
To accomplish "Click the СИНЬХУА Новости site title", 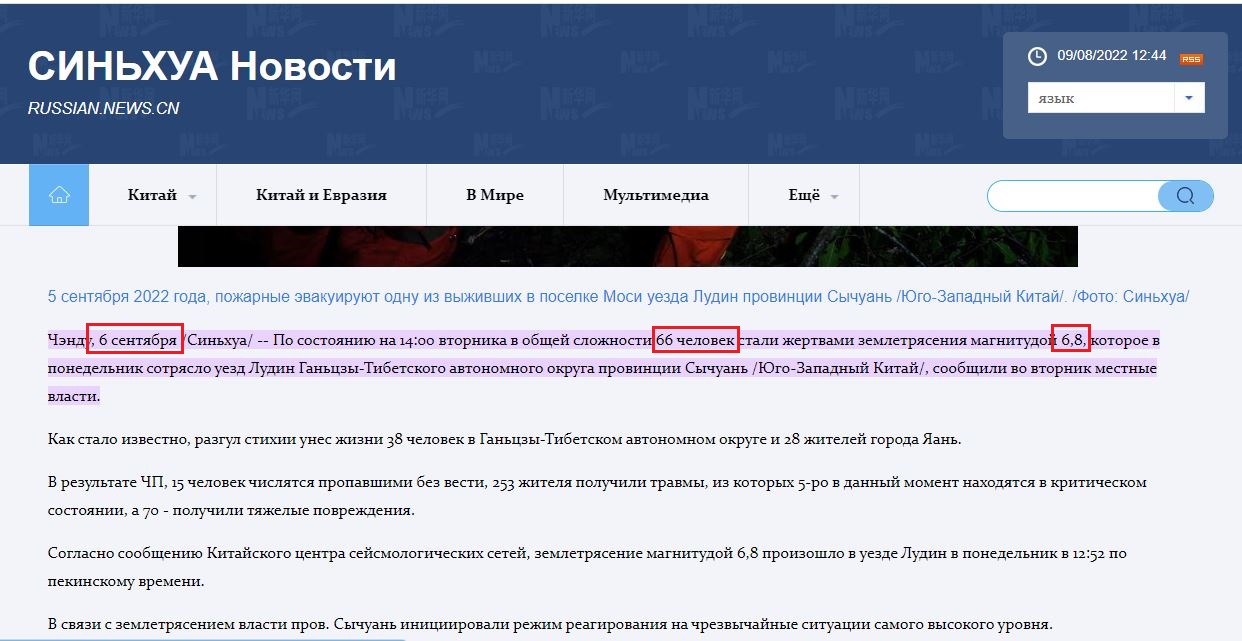I will (x=212, y=67).
